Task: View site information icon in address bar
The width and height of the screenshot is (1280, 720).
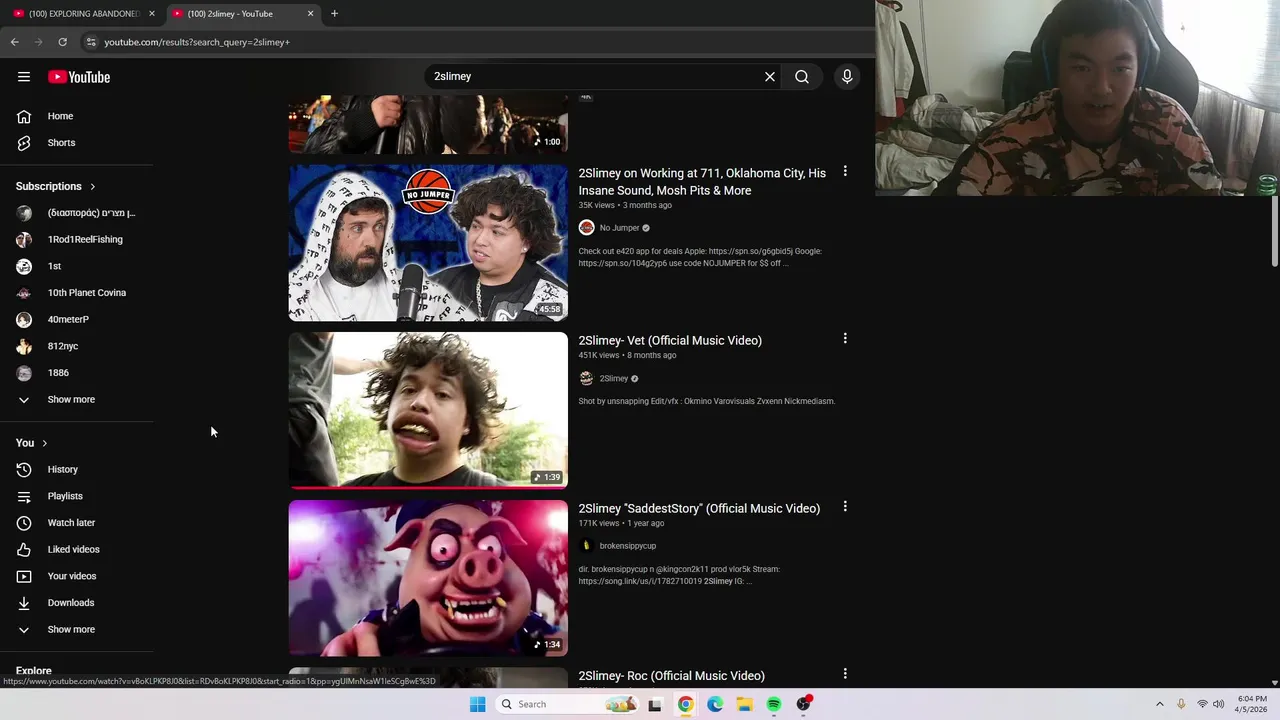Action: coord(90,42)
